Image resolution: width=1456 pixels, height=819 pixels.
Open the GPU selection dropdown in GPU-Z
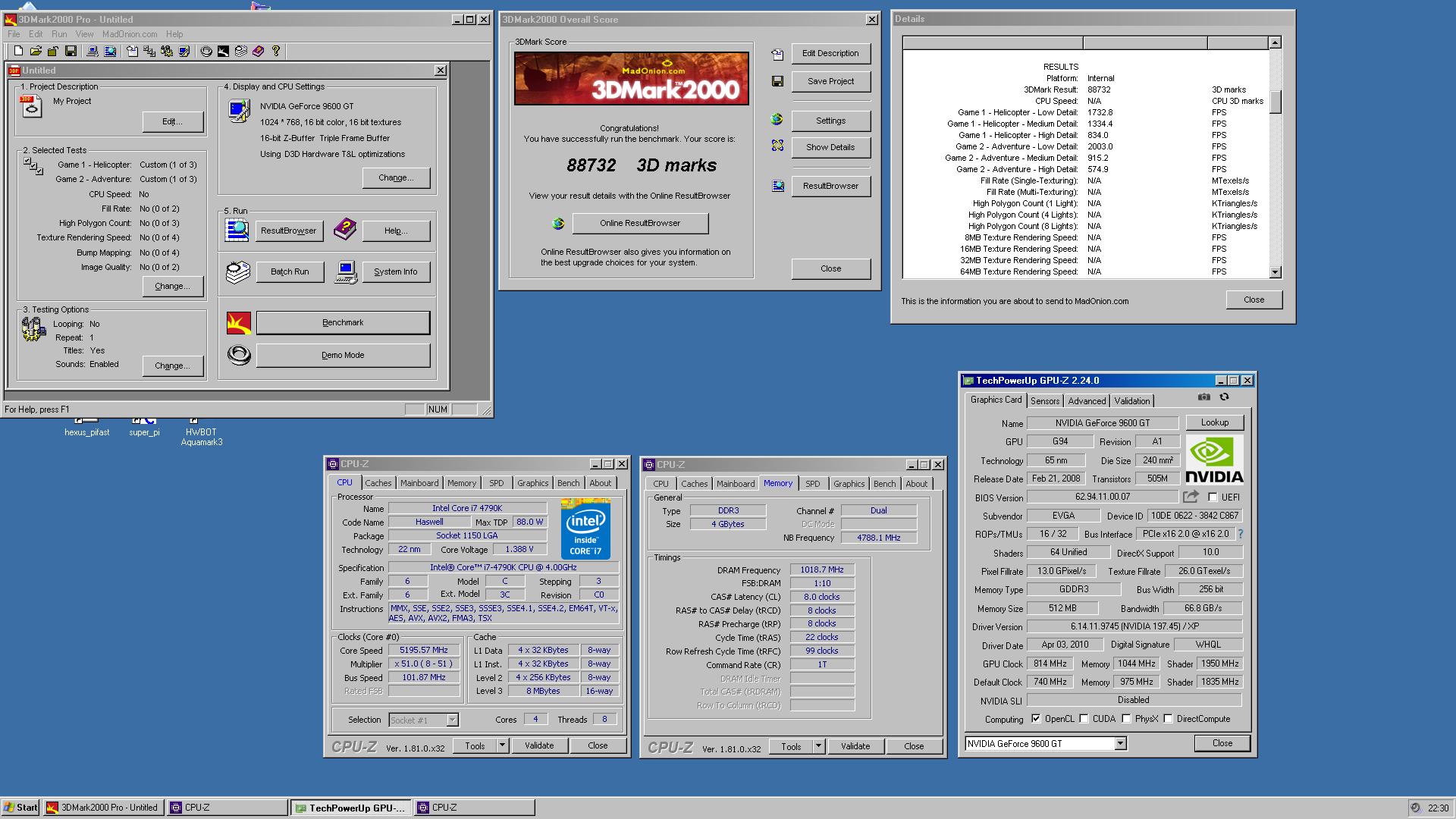1120,744
